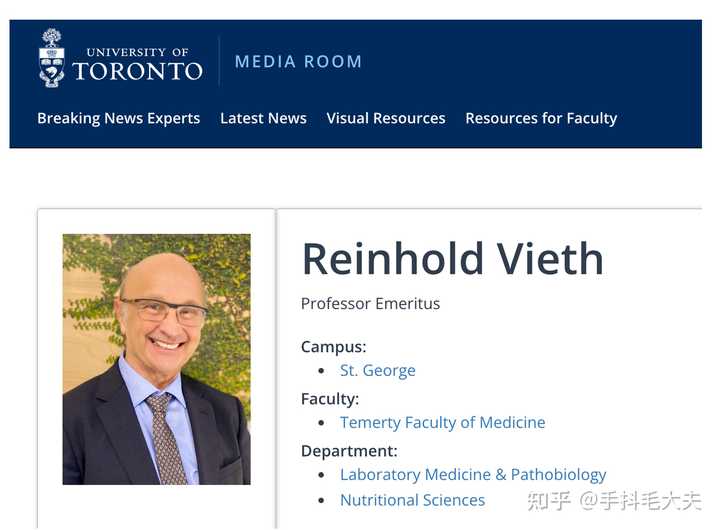Open the Media Room home link
Screen dimensions: 720x530
click(298, 62)
